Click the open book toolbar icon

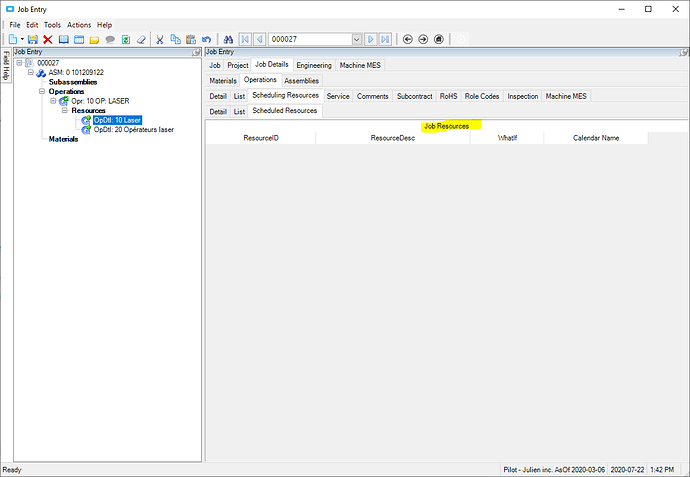tap(64, 39)
